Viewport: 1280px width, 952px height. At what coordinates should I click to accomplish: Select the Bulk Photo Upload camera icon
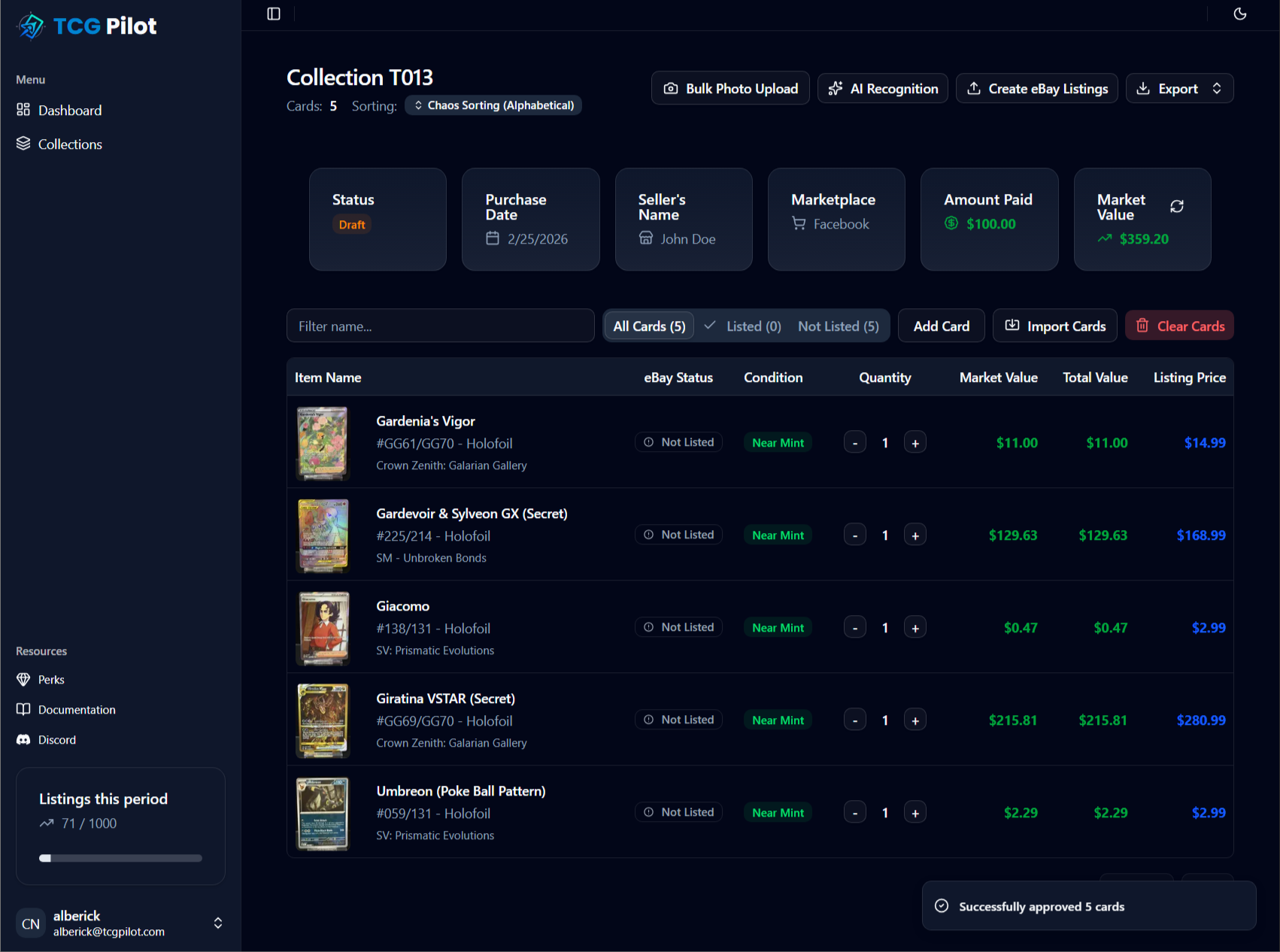(671, 88)
